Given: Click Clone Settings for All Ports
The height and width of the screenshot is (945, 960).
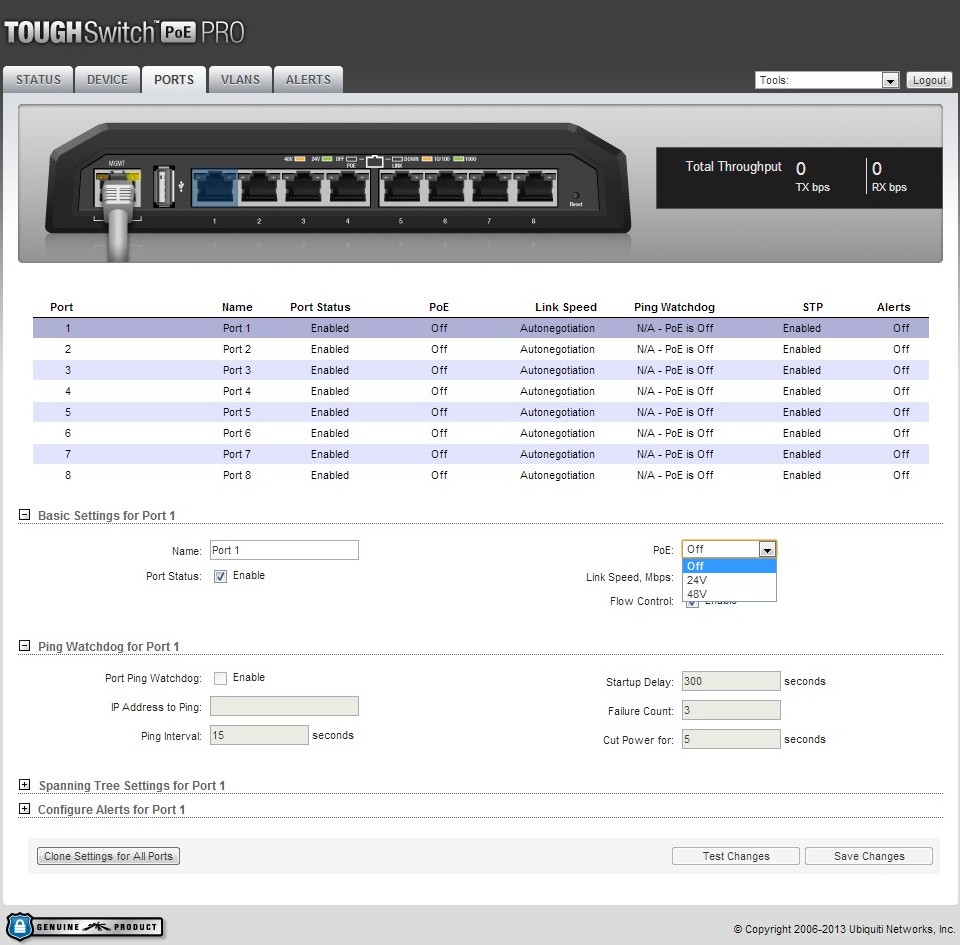Looking at the screenshot, I should pos(108,856).
